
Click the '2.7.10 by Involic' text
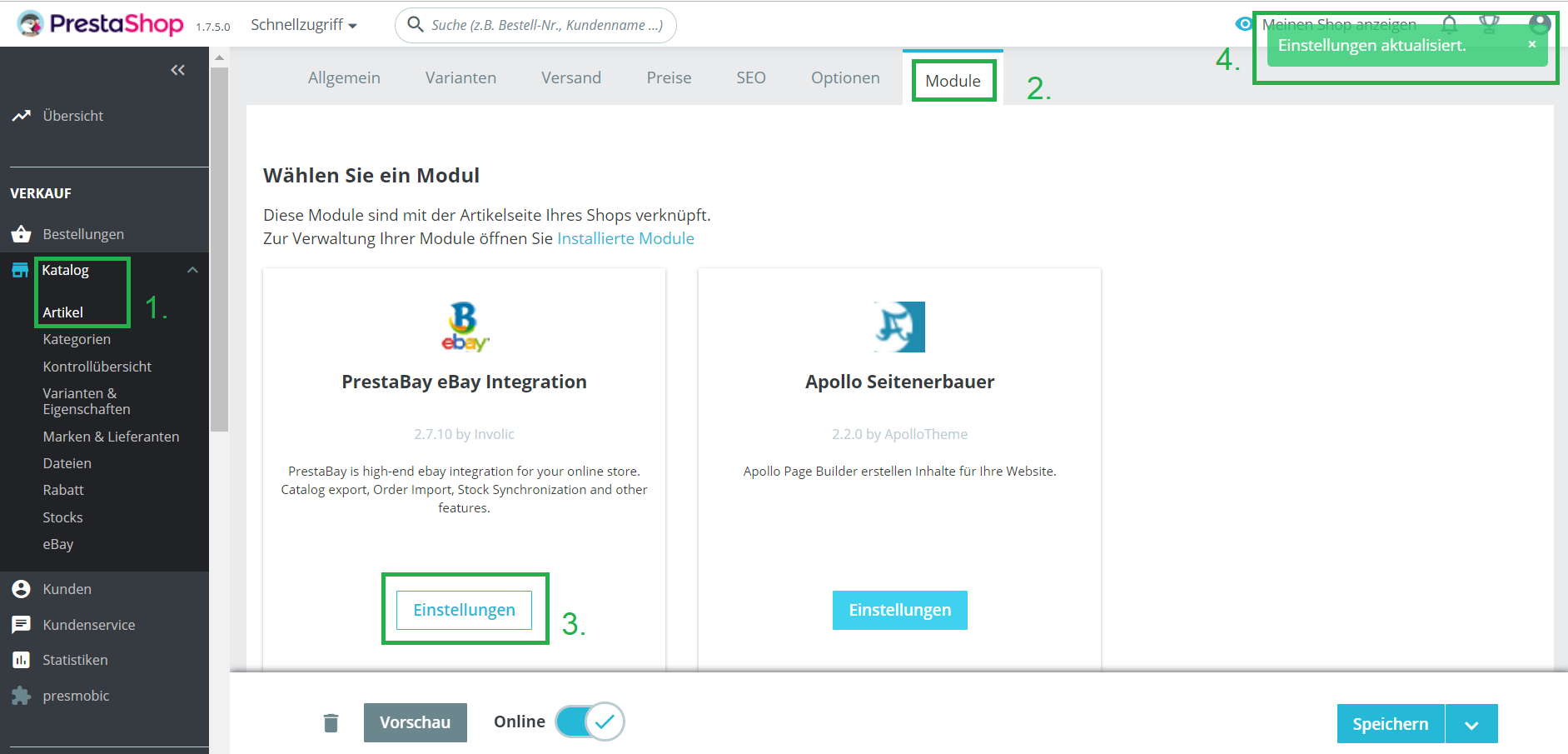(x=465, y=434)
